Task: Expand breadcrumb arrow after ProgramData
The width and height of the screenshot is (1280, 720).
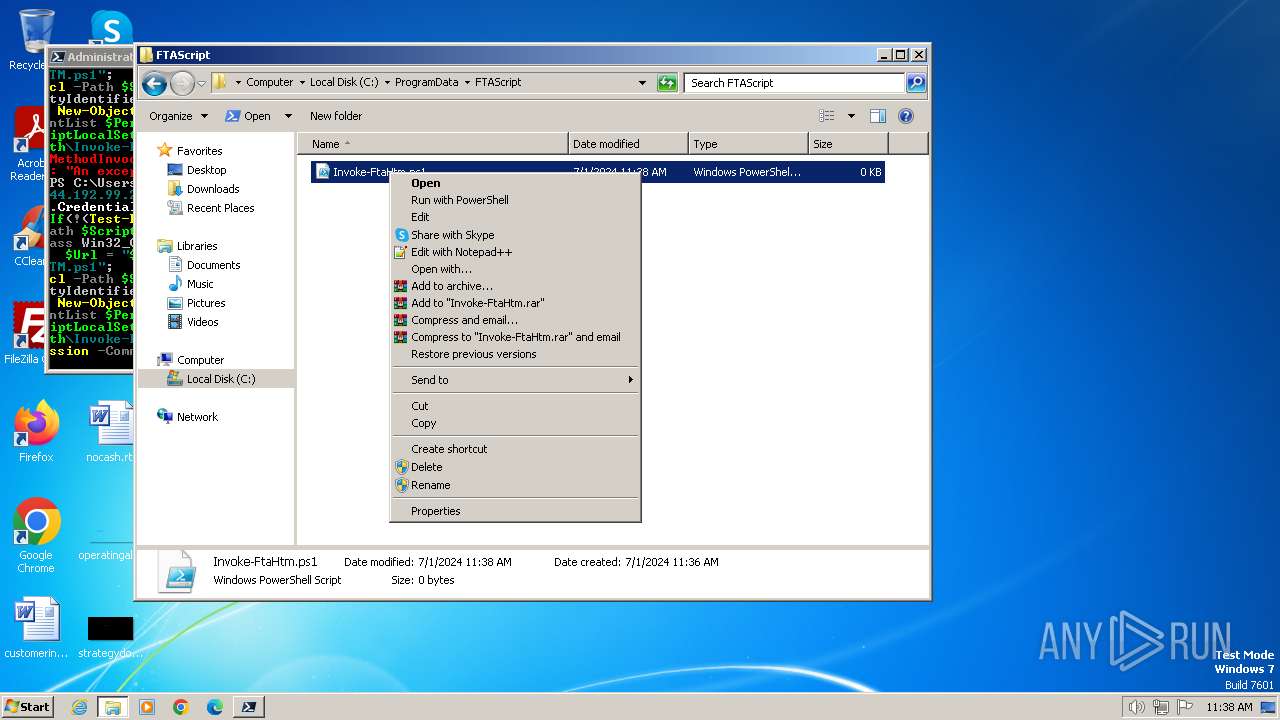Action: coord(466,83)
